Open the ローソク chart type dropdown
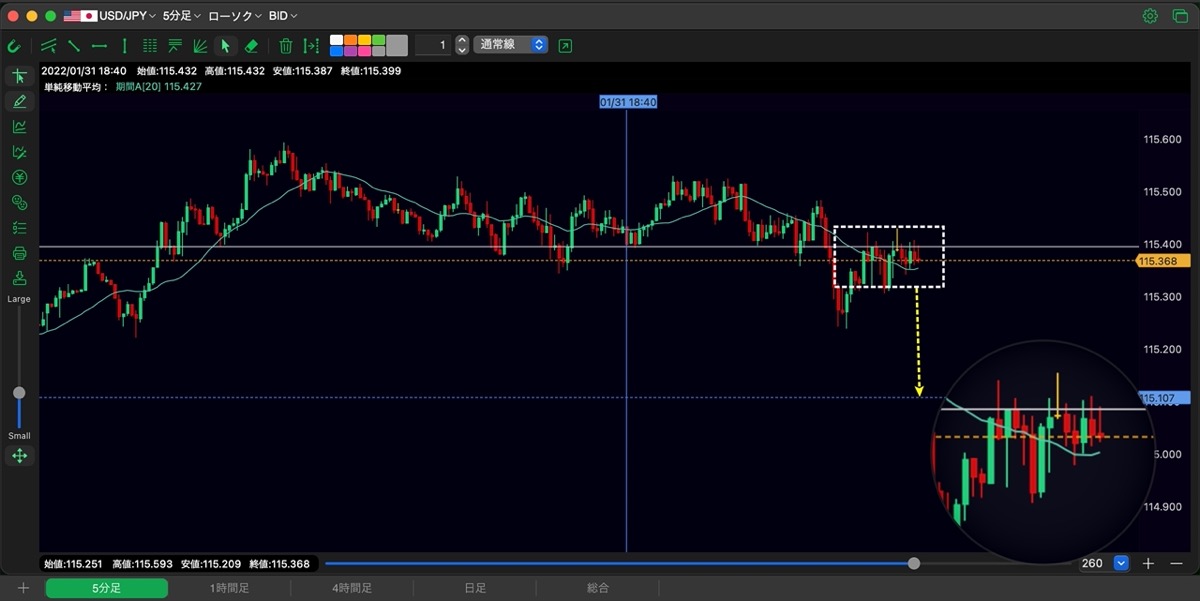Image resolution: width=1200 pixels, height=601 pixels. [235, 16]
